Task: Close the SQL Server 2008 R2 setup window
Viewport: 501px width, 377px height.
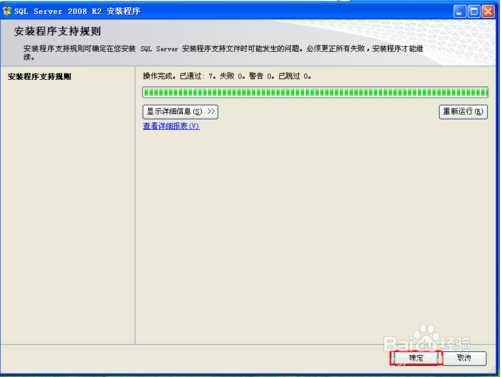Action: click(x=488, y=12)
